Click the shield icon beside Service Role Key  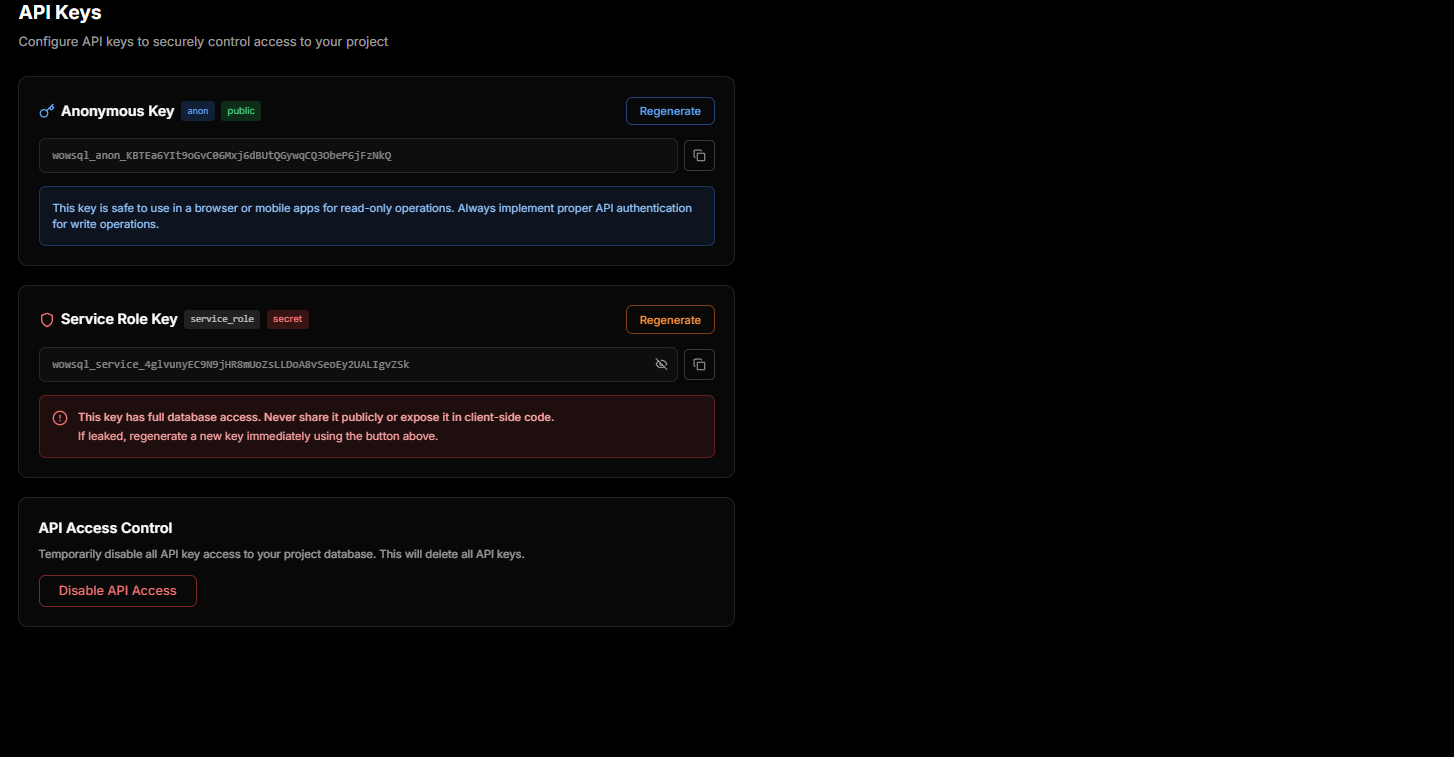(46, 319)
